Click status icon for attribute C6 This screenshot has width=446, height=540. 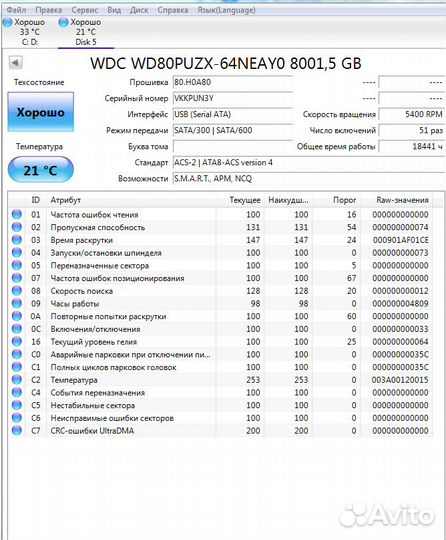coord(17,417)
